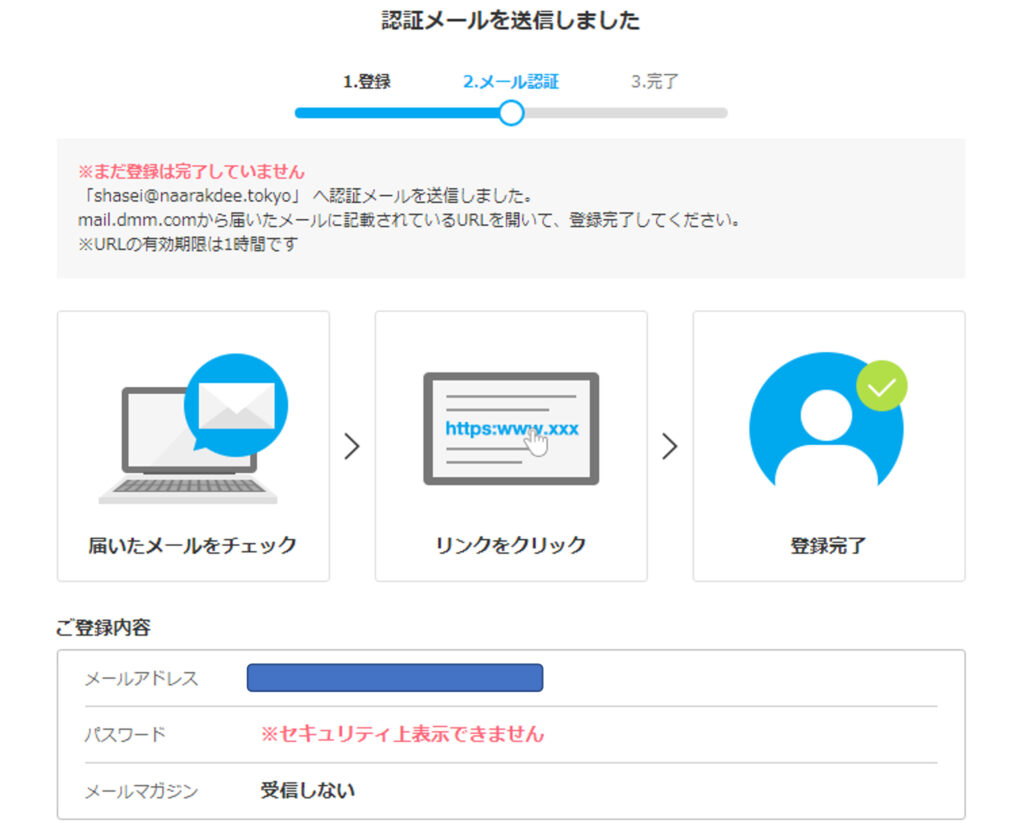Click the browser window URL illustration

pyautogui.click(x=510, y=428)
